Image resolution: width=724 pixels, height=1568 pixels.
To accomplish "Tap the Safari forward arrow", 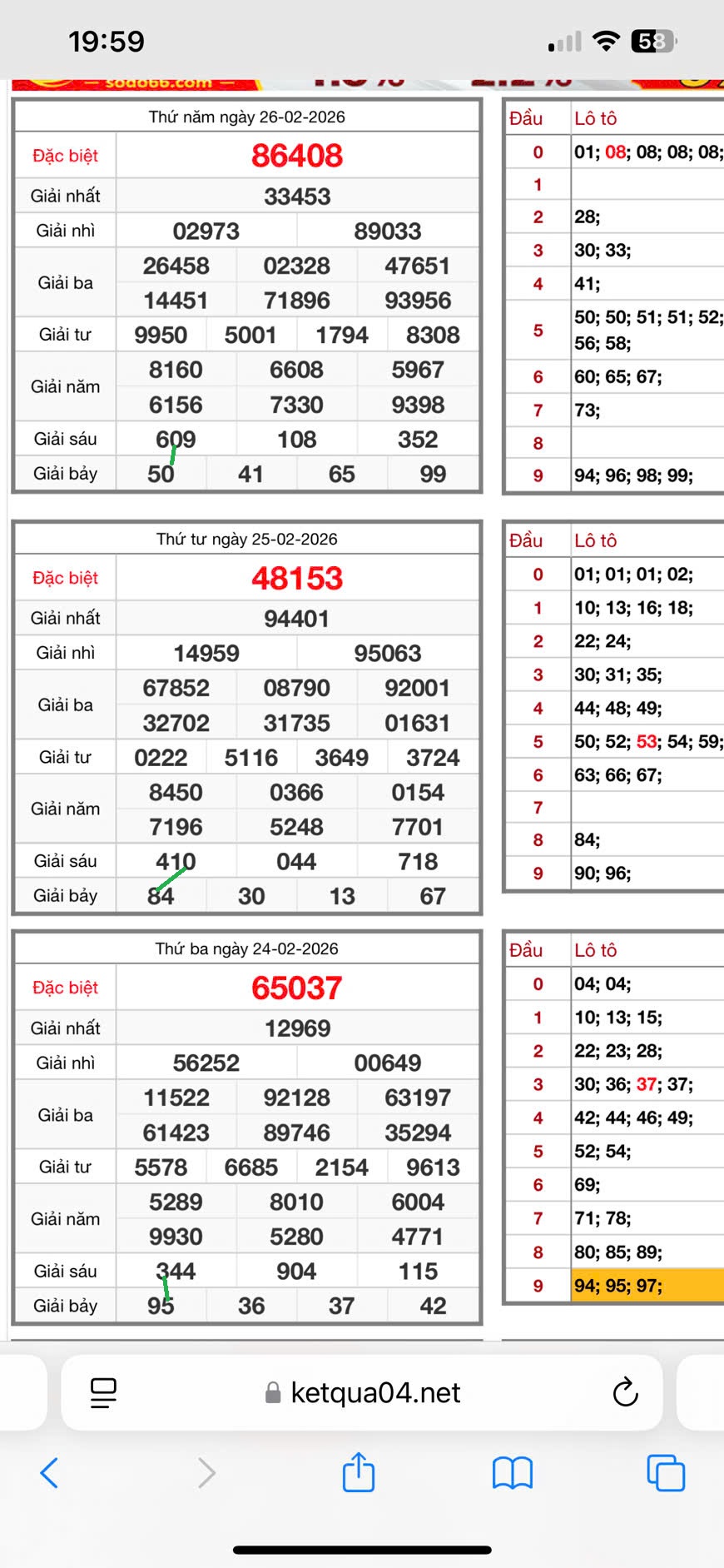I will 206,1472.
